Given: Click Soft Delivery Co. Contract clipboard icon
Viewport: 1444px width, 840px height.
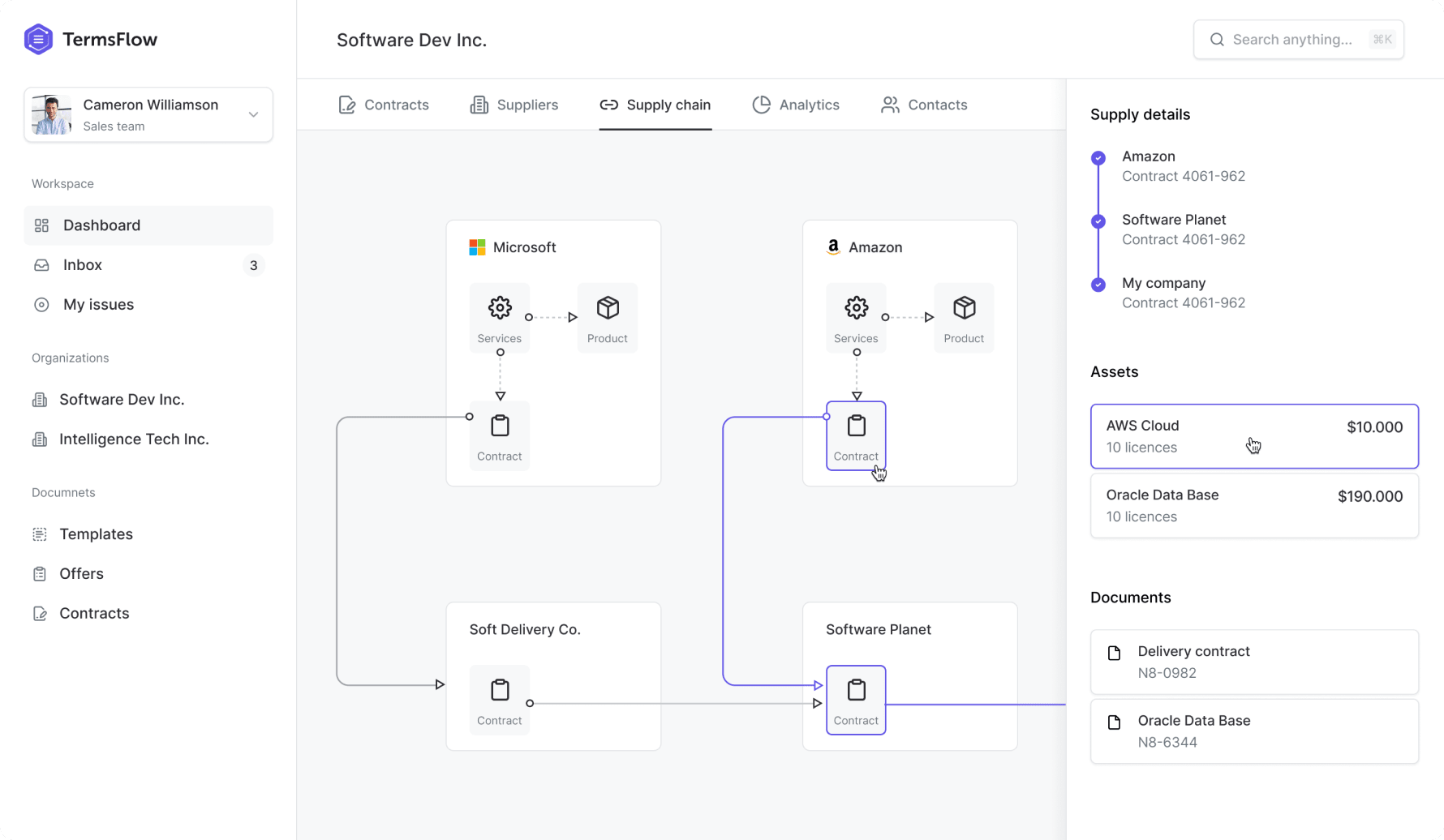Looking at the screenshot, I should click(500, 691).
